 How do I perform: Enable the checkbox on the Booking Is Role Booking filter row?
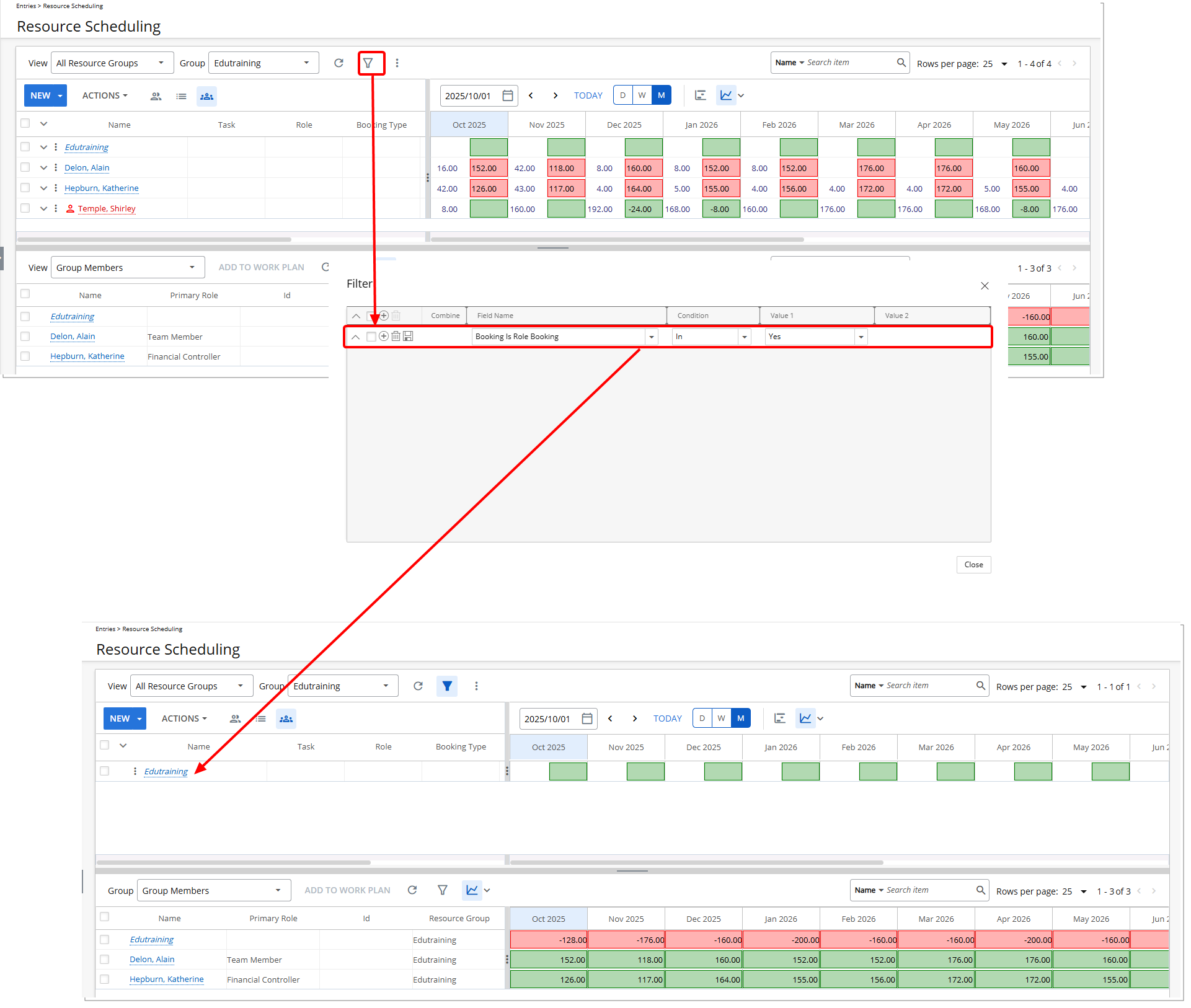pos(371,336)
